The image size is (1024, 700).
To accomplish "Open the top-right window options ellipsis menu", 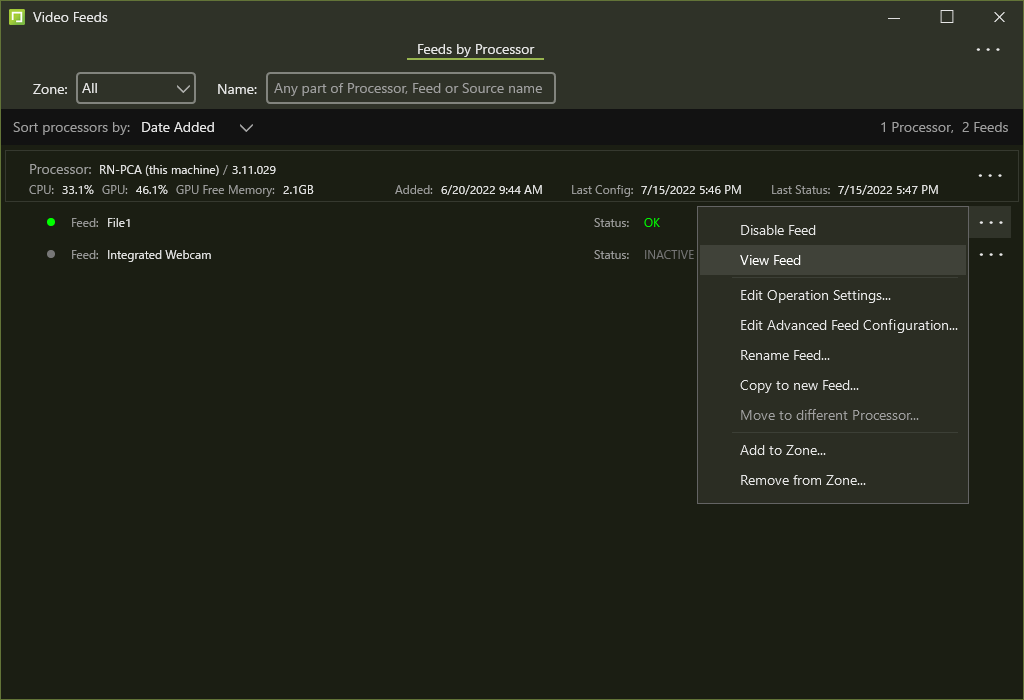I will click(x=988, y=50).
